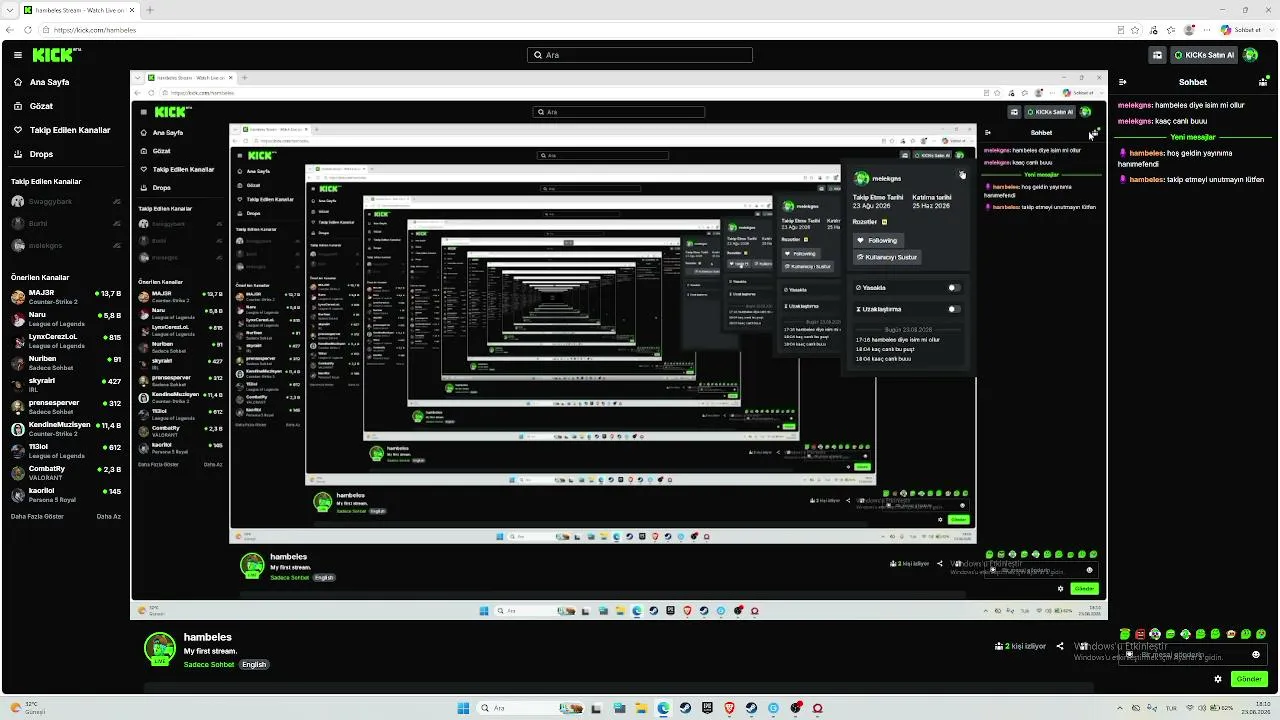The image size is (1280, 720).
Task: Click melekgns username in first chat message
Action: tap(1134, 105)
